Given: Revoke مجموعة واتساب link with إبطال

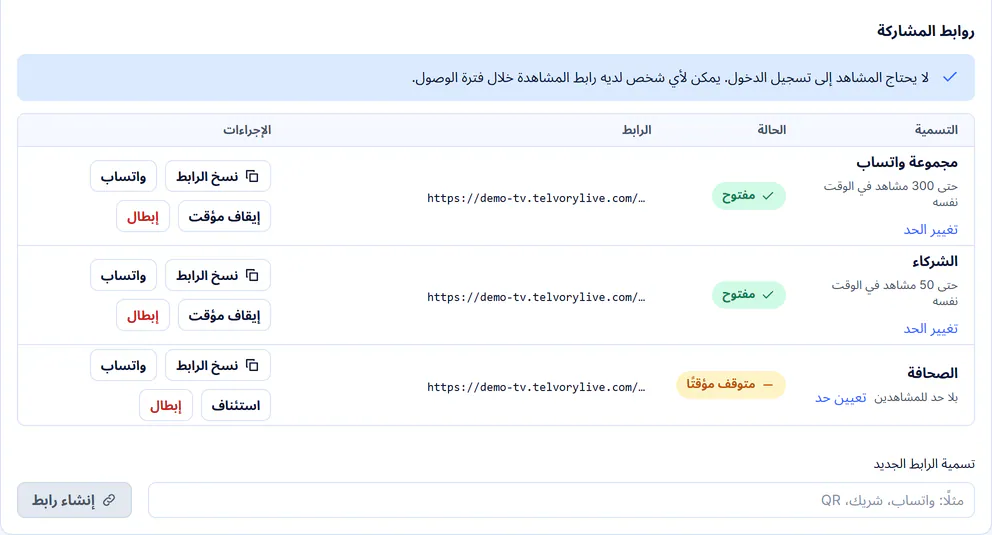Looking at the screenshot, I should coord(143,216).
